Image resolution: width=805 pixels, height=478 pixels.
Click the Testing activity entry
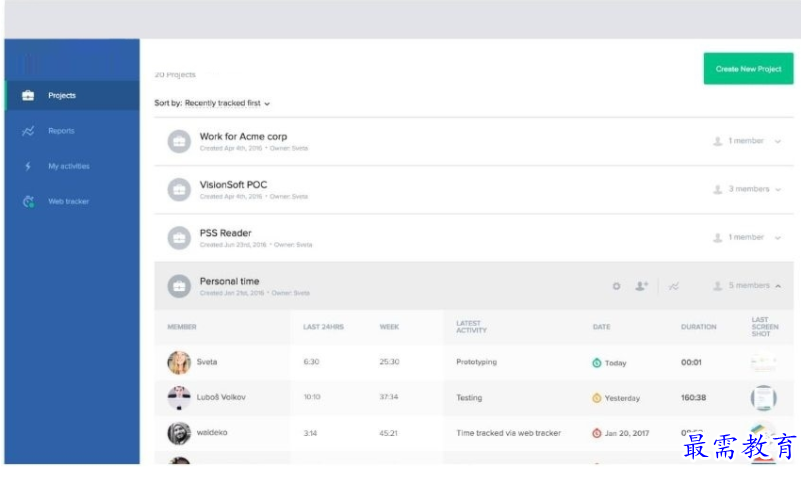469,398
